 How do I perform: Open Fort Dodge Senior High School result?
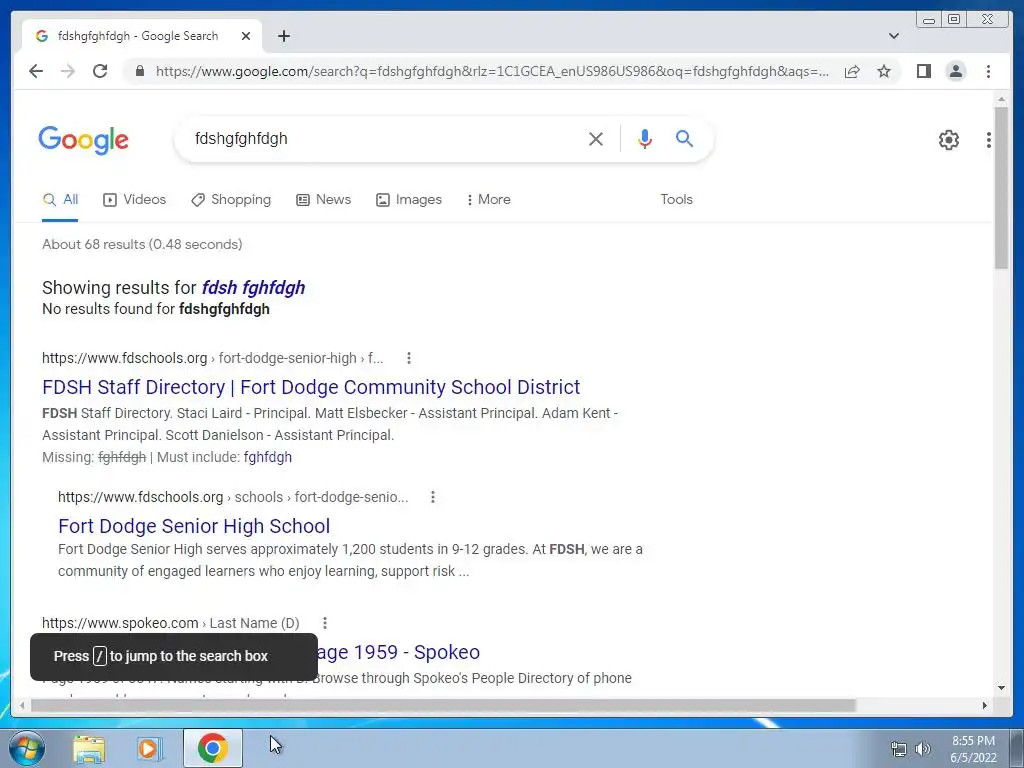tap(194, 526)
